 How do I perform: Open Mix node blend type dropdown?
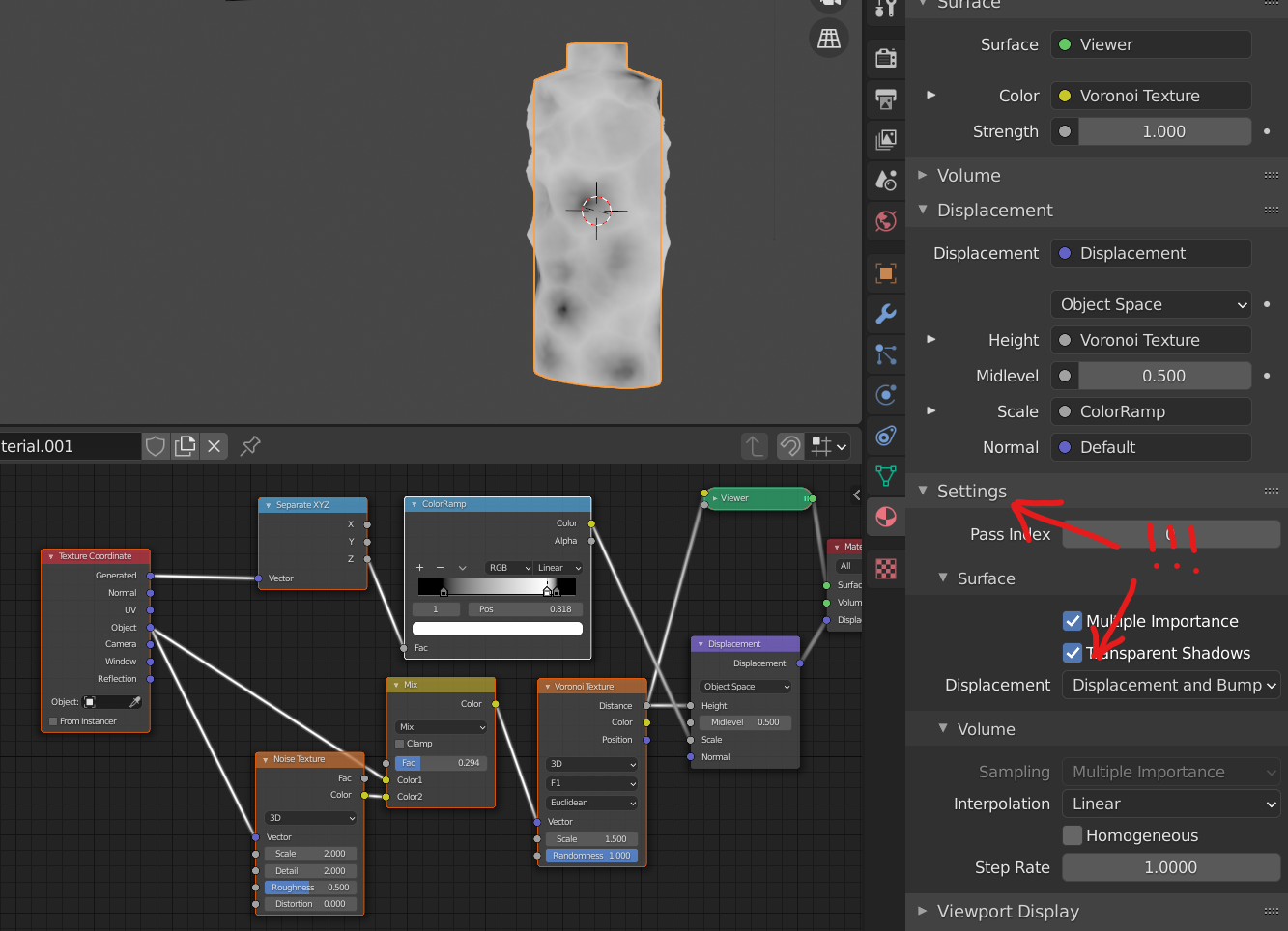(x=442, y=727)
